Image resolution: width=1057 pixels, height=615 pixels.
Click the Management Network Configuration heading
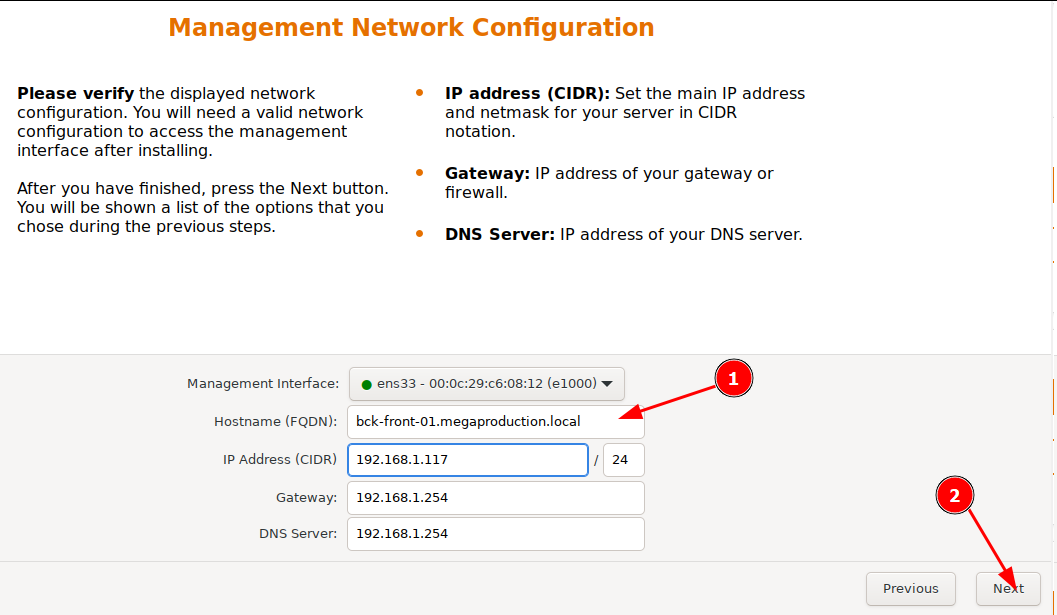tap(411, 27)
